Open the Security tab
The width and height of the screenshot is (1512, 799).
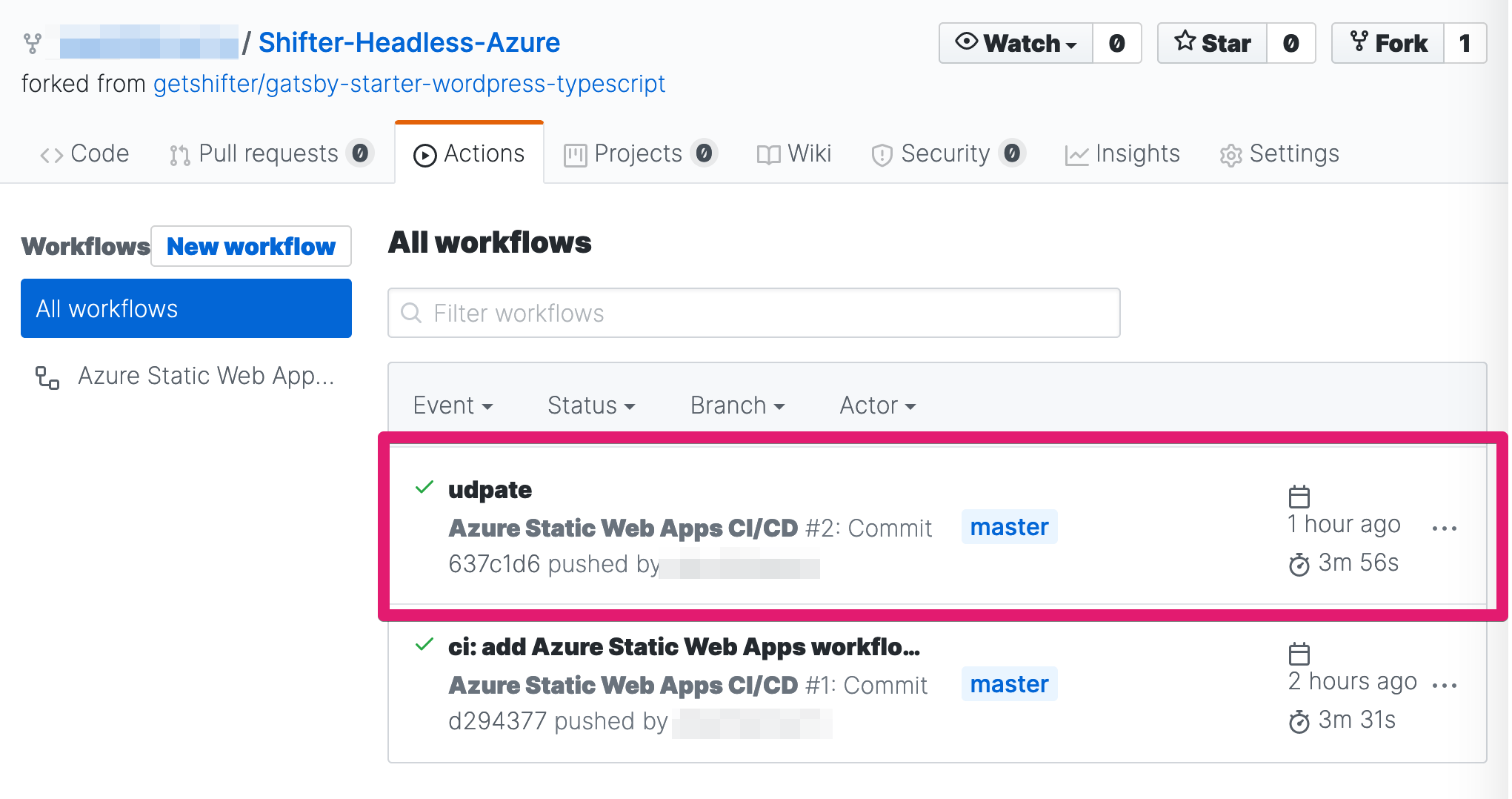tap(948, 153)
